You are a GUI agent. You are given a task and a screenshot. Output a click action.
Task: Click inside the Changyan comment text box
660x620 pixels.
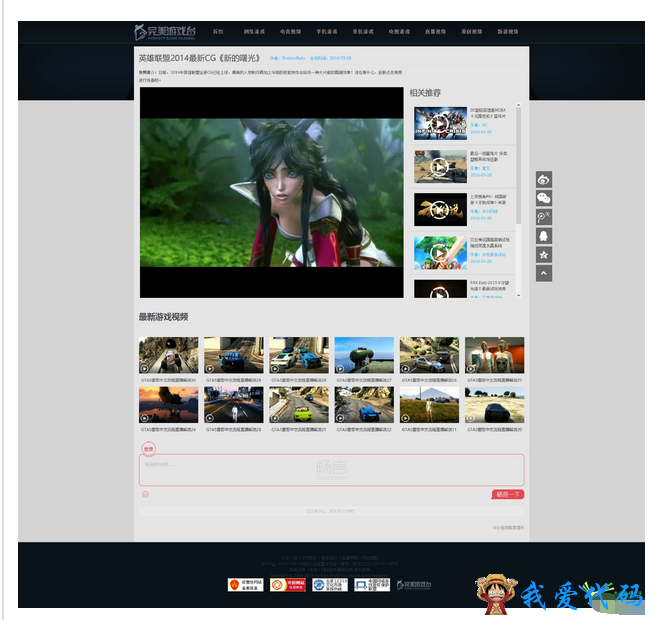(x=331, y=470)
